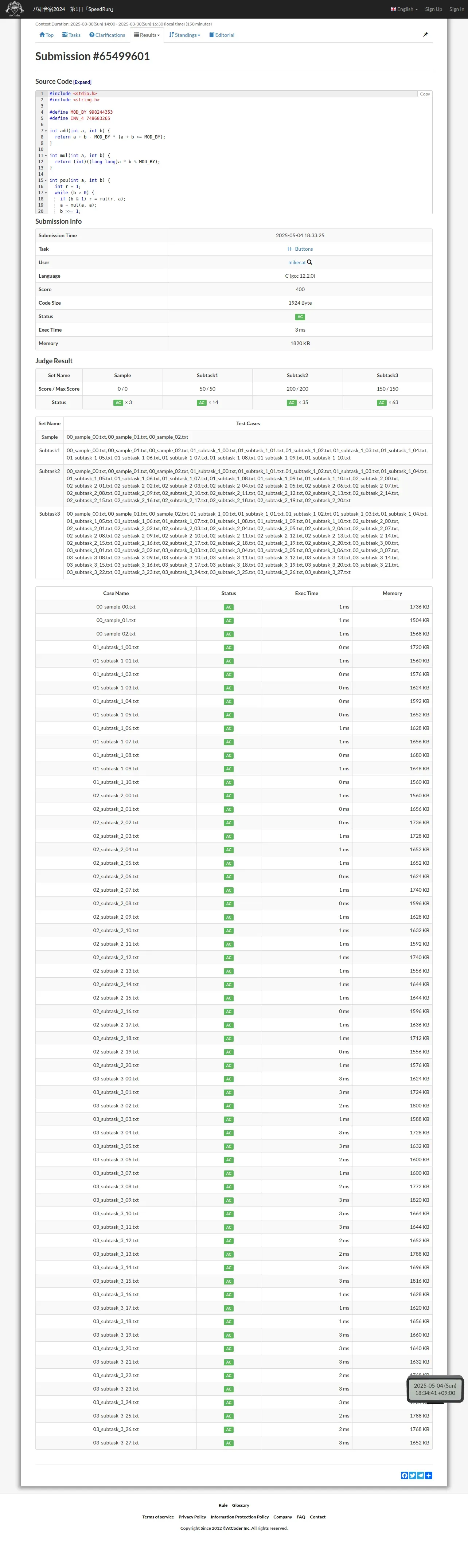This screenshot has width=468, height=1568.
Task: Open the Information Protection Policy link
Action: (240, 1517)
